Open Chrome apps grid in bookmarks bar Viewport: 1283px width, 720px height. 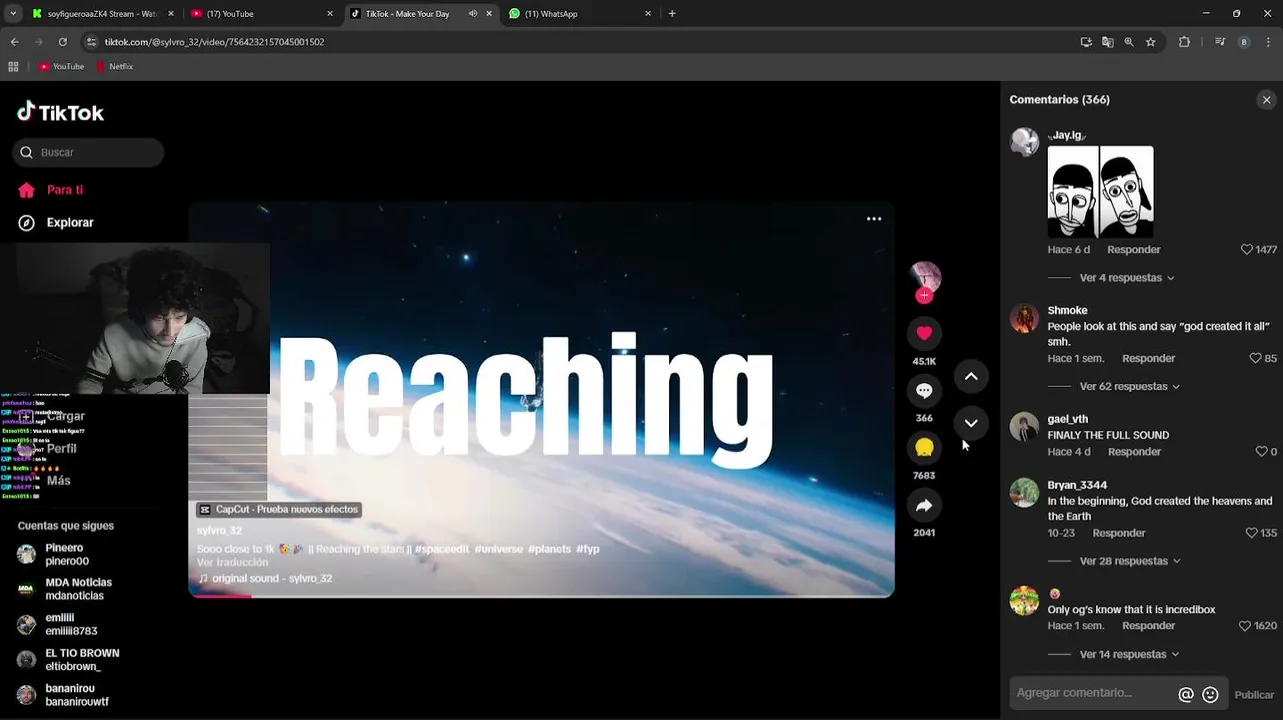13,67
